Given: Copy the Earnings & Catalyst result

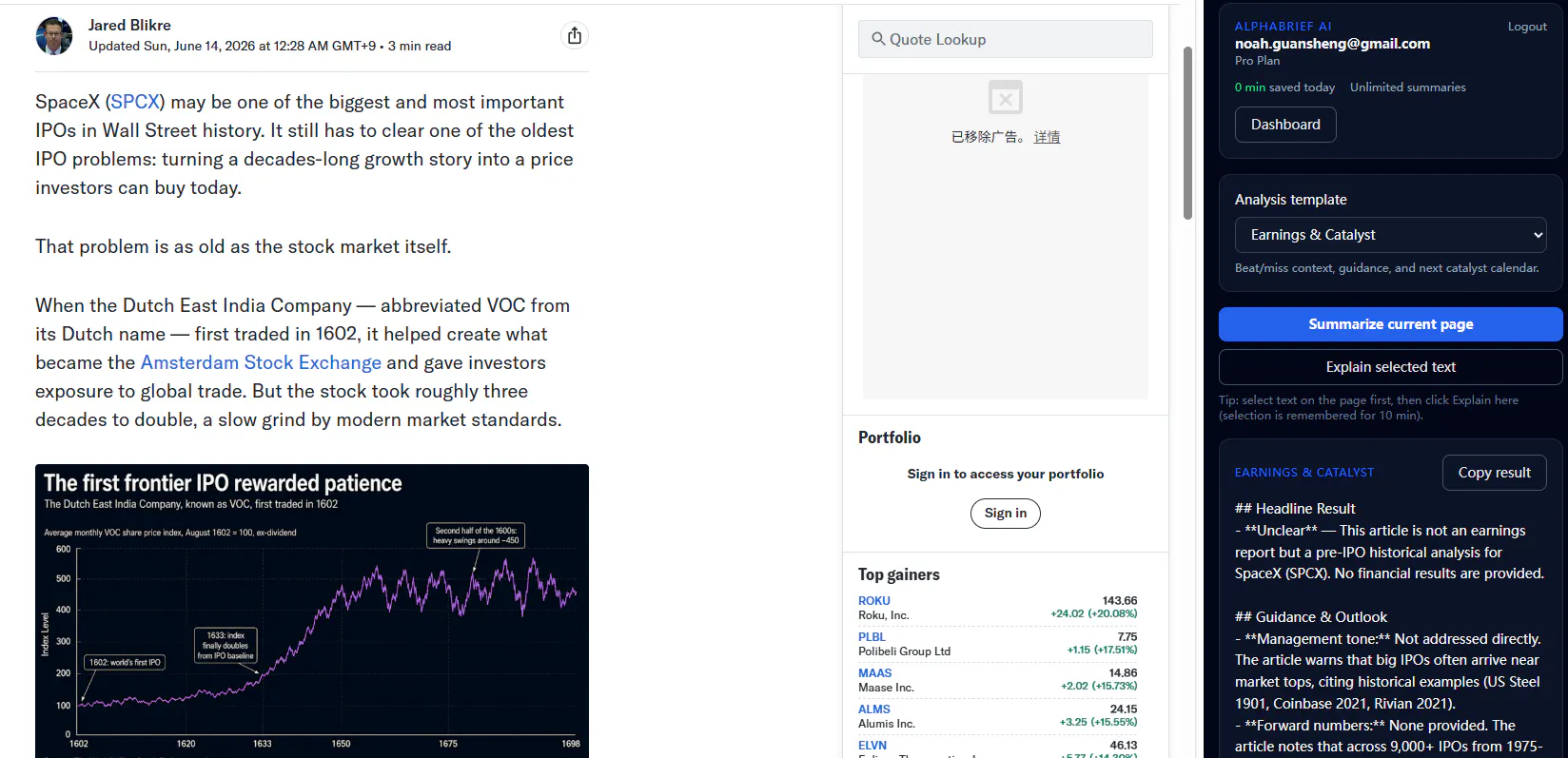Looking at the screenshot, I should pyautogui.click(x=1494, y=473).
